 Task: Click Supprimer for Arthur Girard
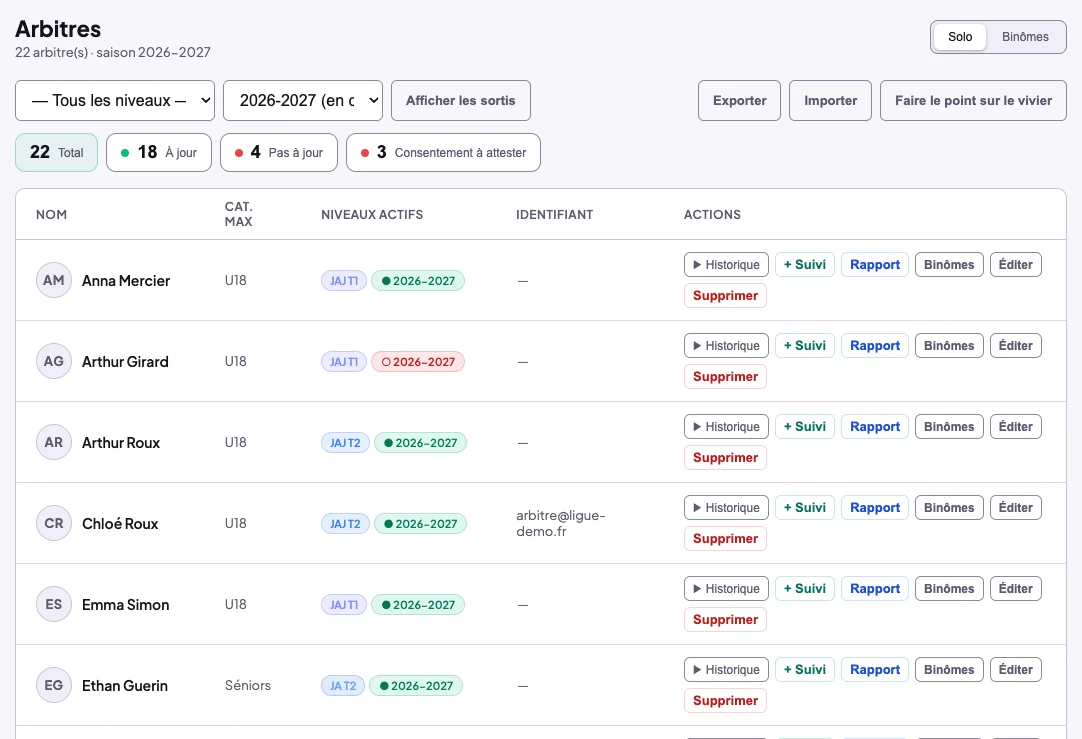pyautogui.click(x=725, y=376)
